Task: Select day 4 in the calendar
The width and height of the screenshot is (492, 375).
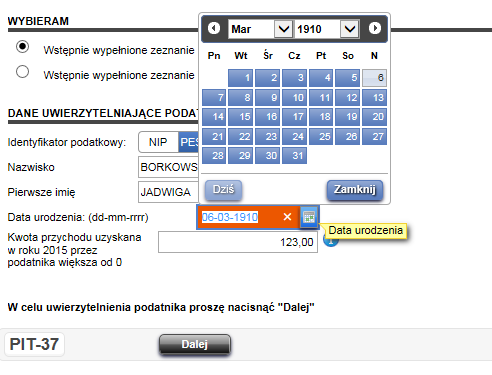Action: tap(321, 78)
